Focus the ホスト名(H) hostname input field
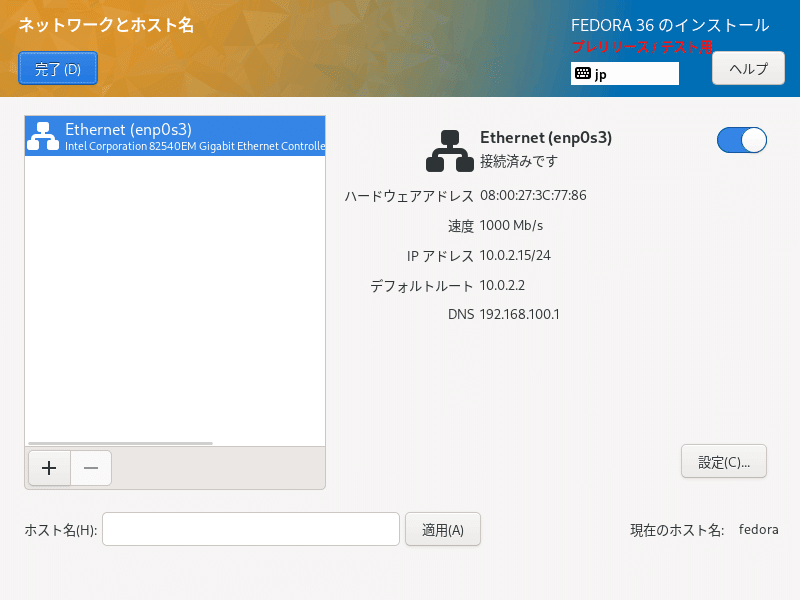This screenshot has height=600, width=800. pyautogui.click(x=251, y=530)
